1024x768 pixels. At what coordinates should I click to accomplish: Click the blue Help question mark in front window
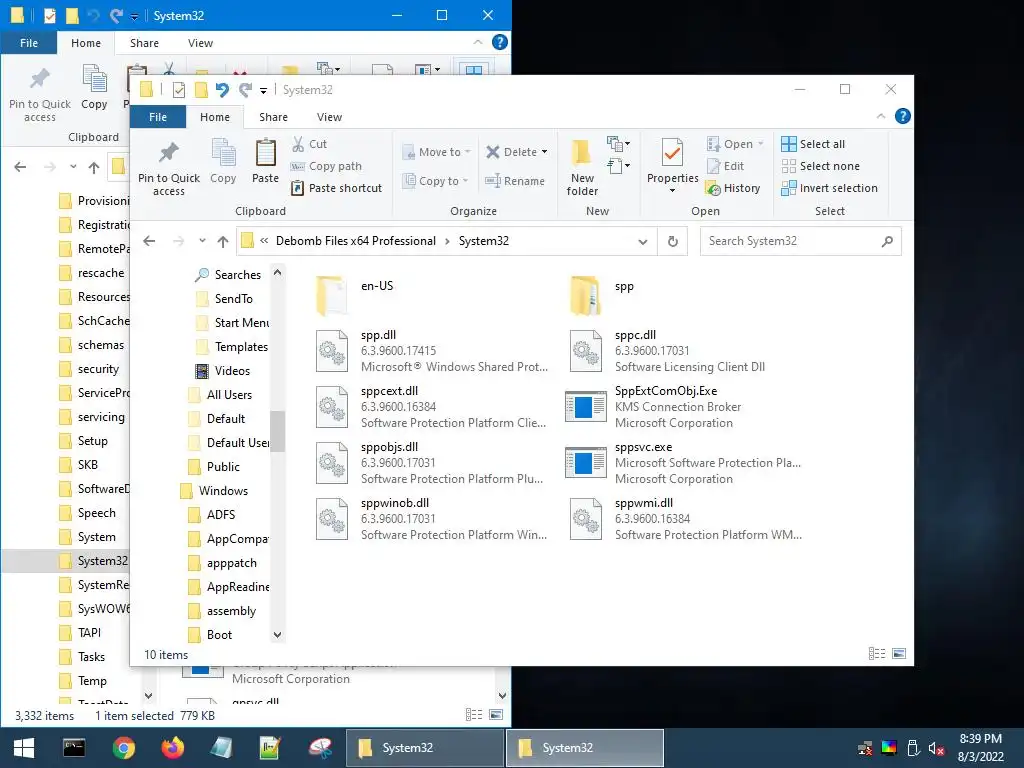tap(903, 116)
